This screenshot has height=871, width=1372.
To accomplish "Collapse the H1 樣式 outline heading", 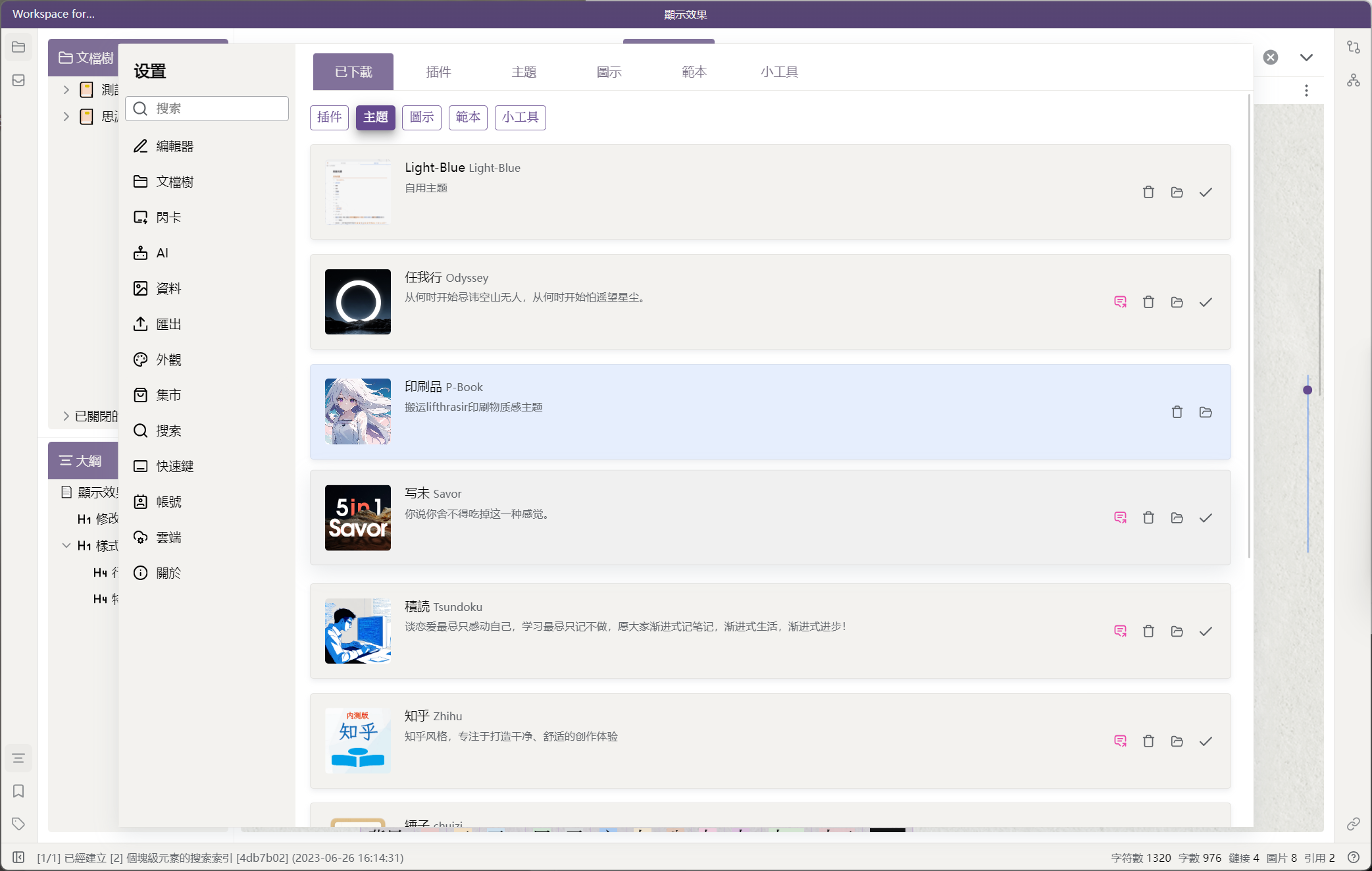I will [x=66, y=545].
